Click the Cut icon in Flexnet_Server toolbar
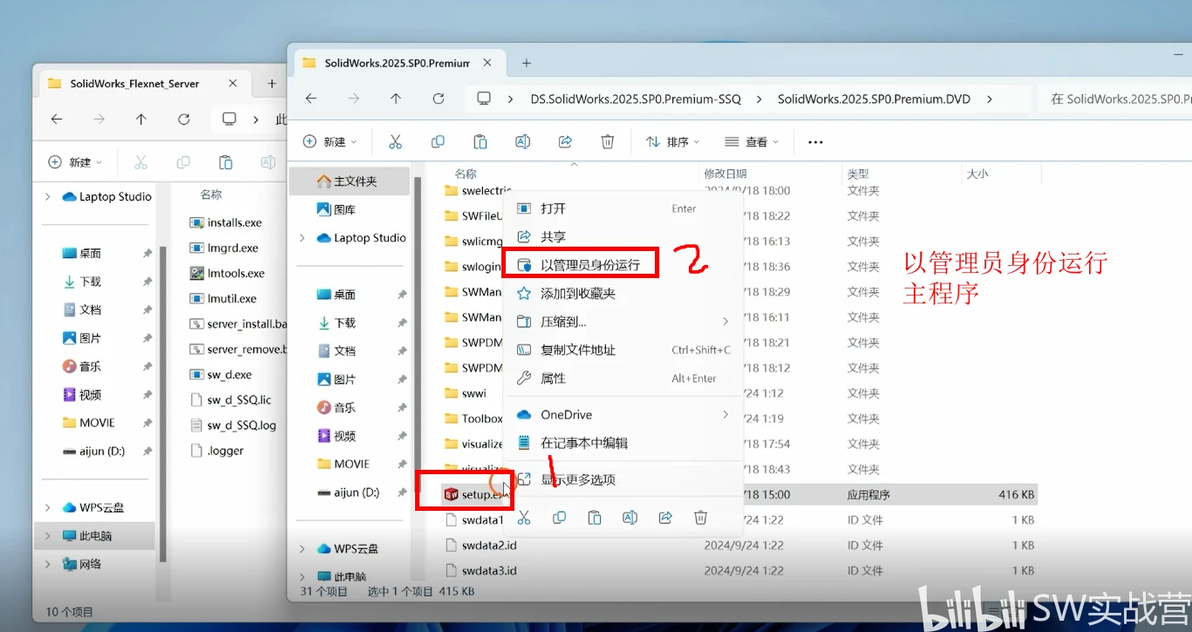The image size is (1192, 632). click(x=141, y=162)
